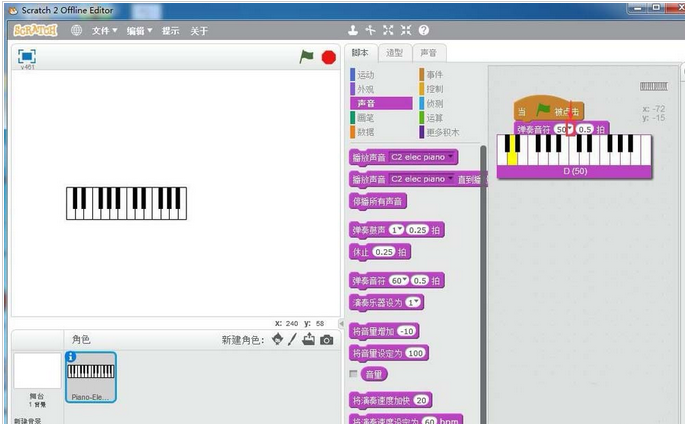Viewport: 685px width, 424px height.
Task: Paint a new sprite
Action: click(x=292, y=339)
